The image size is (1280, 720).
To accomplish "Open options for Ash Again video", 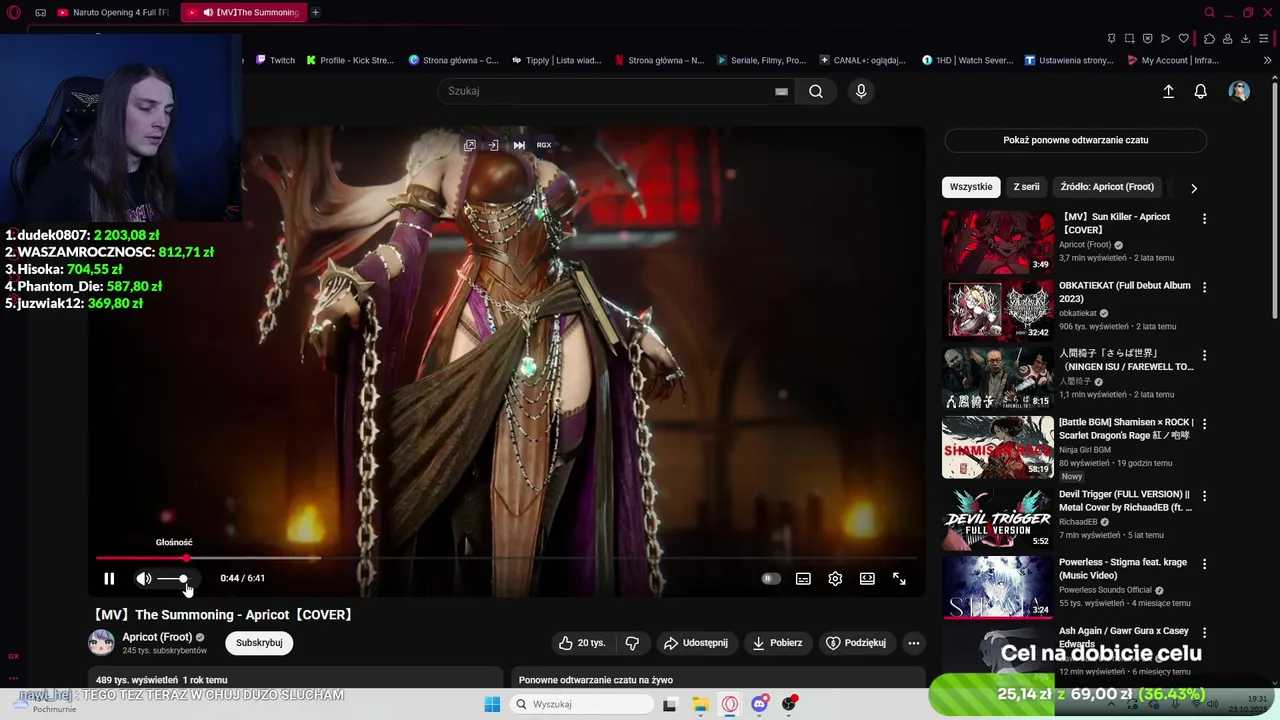I will click(1204, 633).
